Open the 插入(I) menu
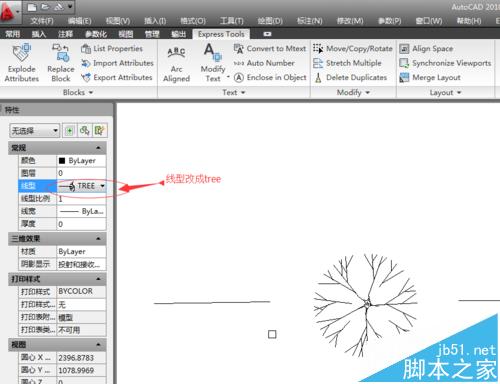Image resolution: width=500 pixels, height=384 pixels. [155, 21]
